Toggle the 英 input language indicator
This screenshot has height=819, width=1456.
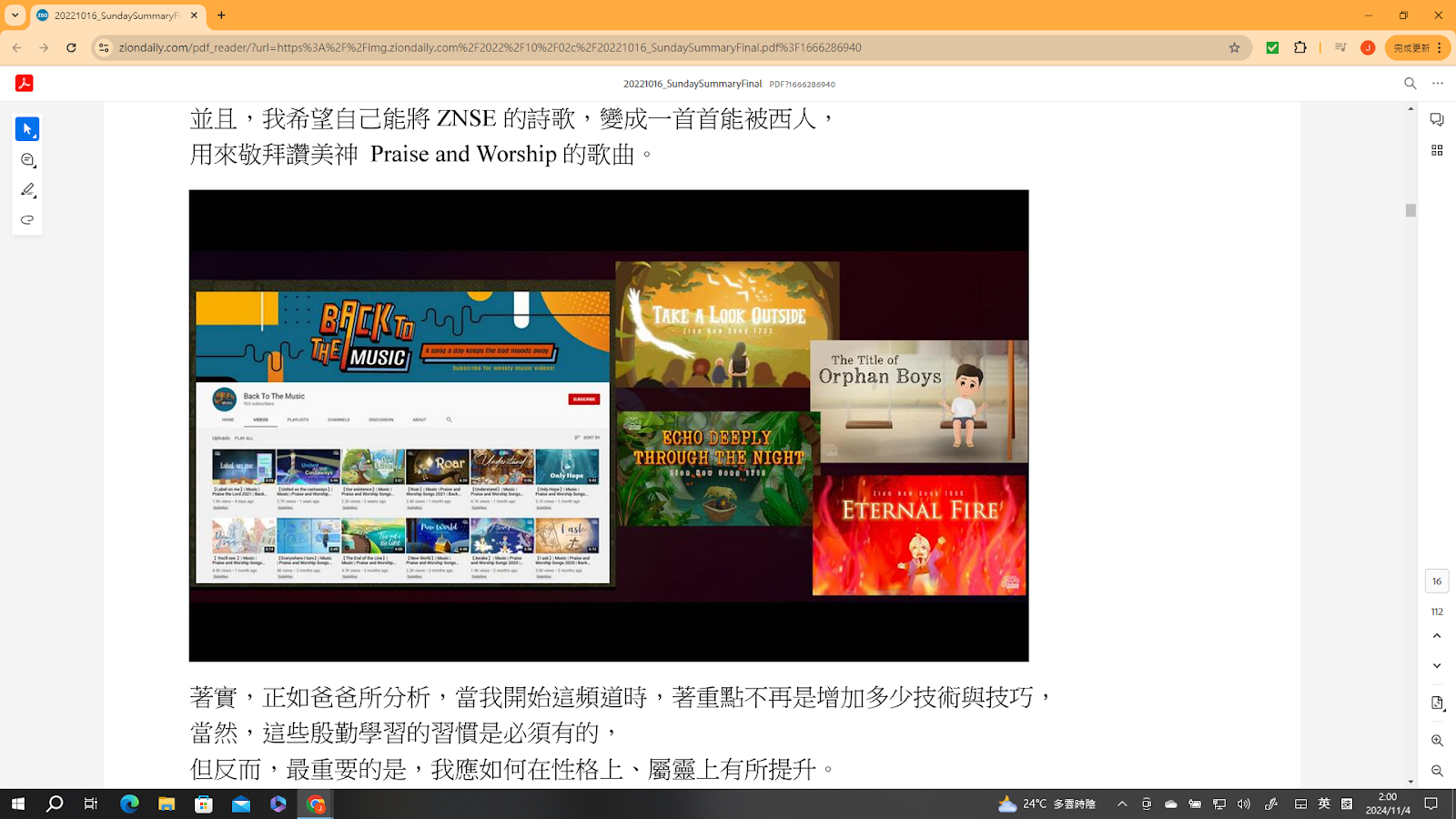click(x=1324, y=804)
